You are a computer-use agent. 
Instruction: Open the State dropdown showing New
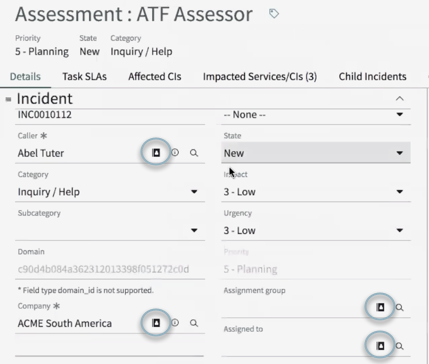(x=316, y=153)
